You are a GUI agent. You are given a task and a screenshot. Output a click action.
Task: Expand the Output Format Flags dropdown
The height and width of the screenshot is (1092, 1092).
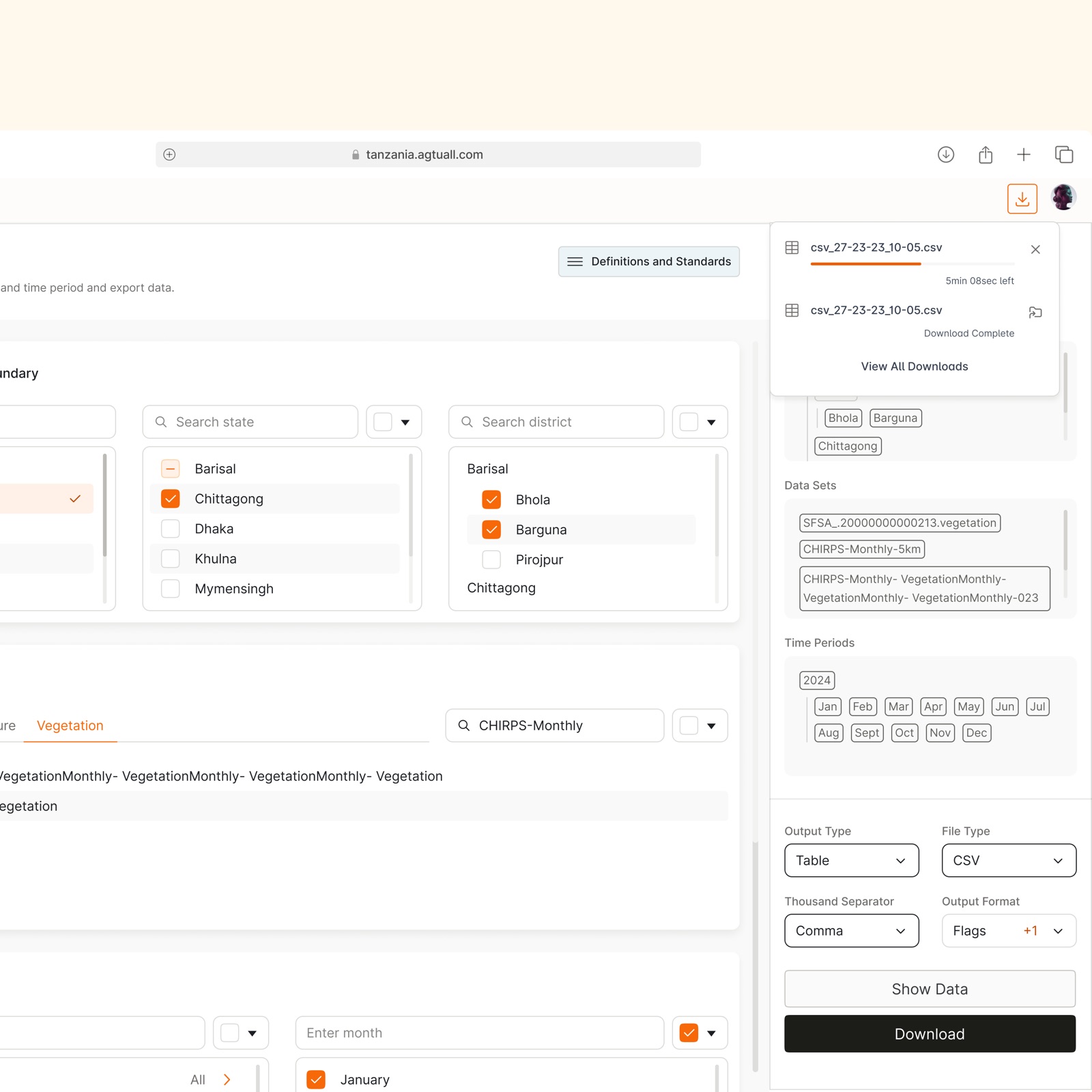click(x=1008, y=931)
